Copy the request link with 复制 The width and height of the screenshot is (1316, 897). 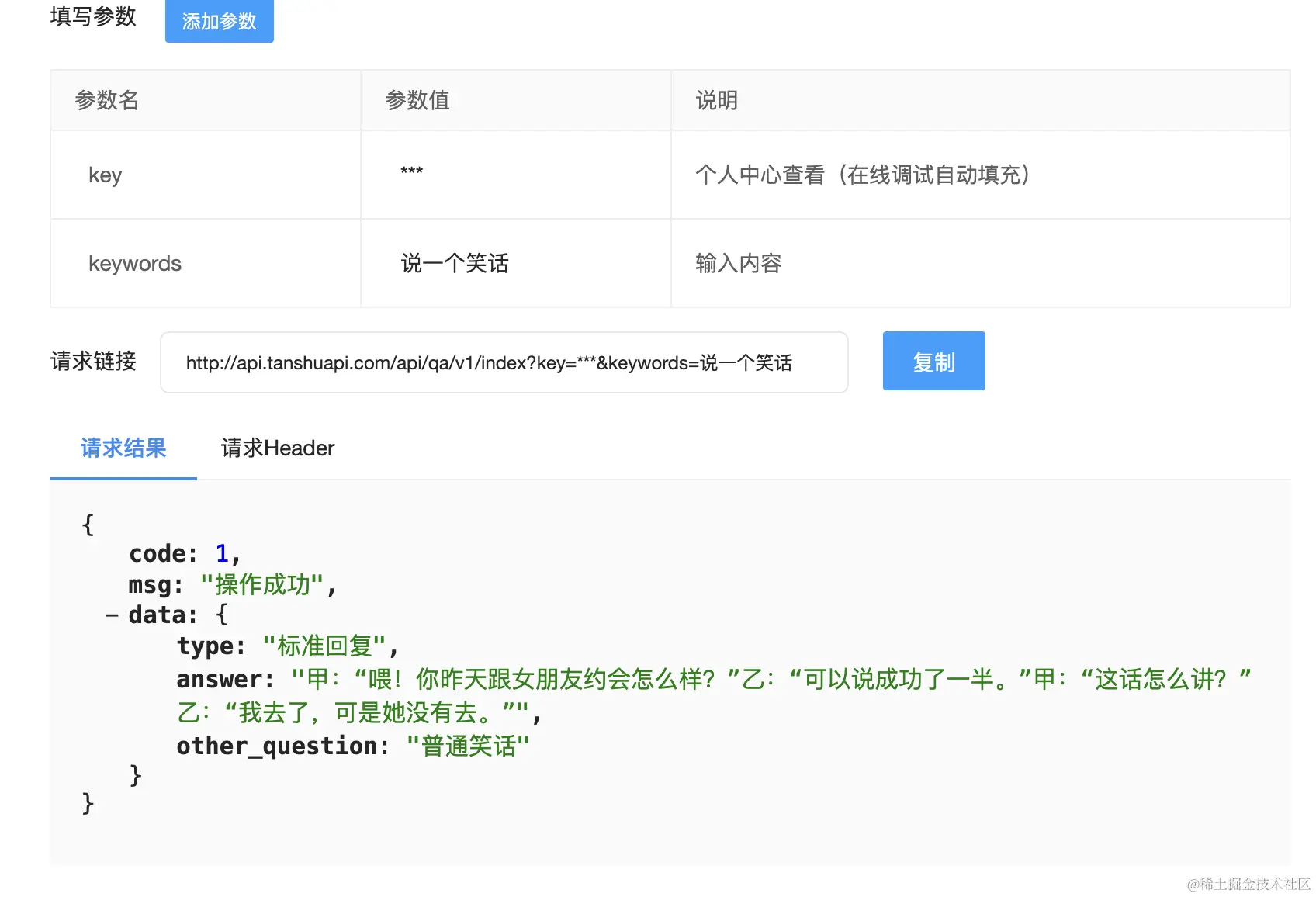point(933,361)
